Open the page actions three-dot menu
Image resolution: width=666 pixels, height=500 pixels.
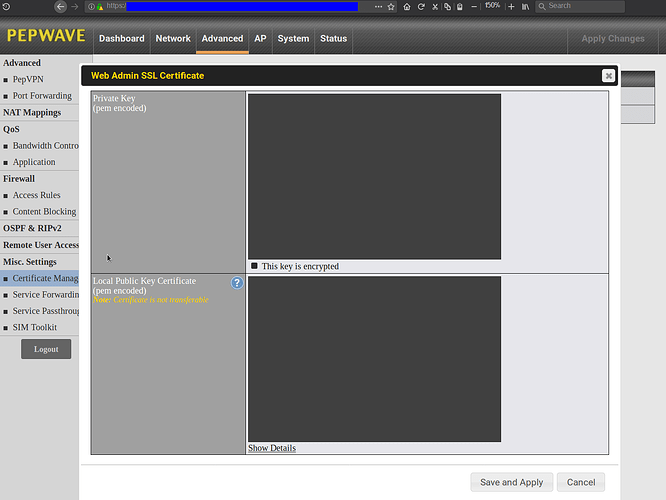pos(377,6)
